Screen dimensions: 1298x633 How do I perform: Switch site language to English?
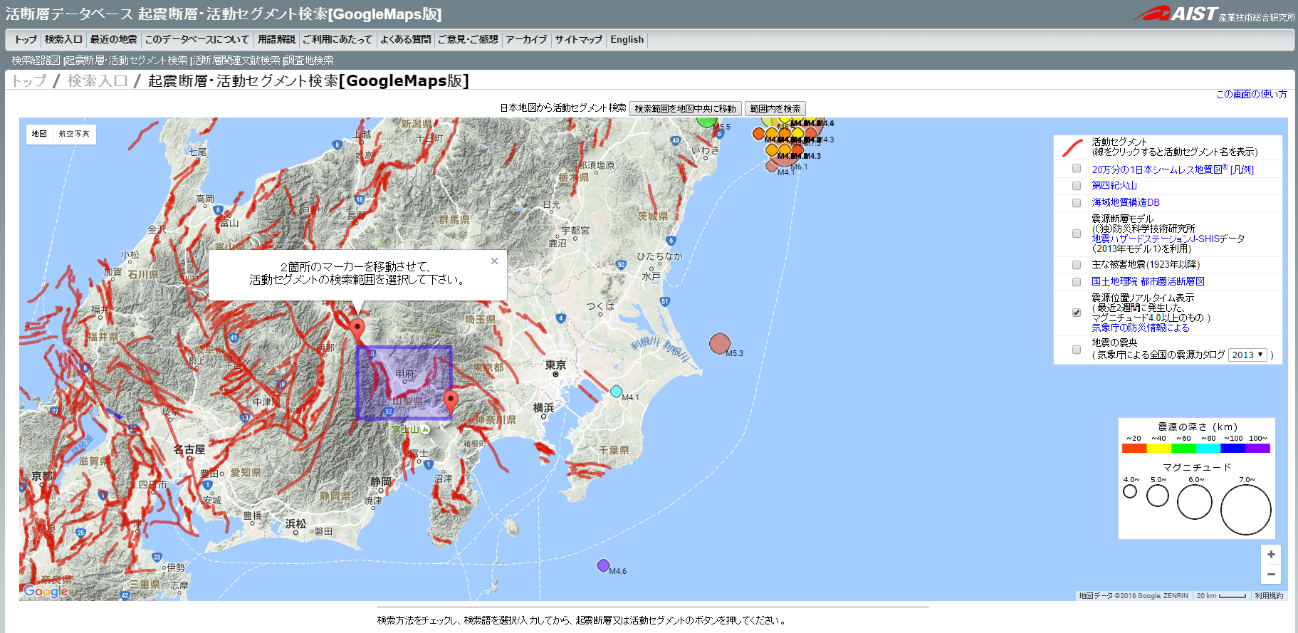(627, 40)
